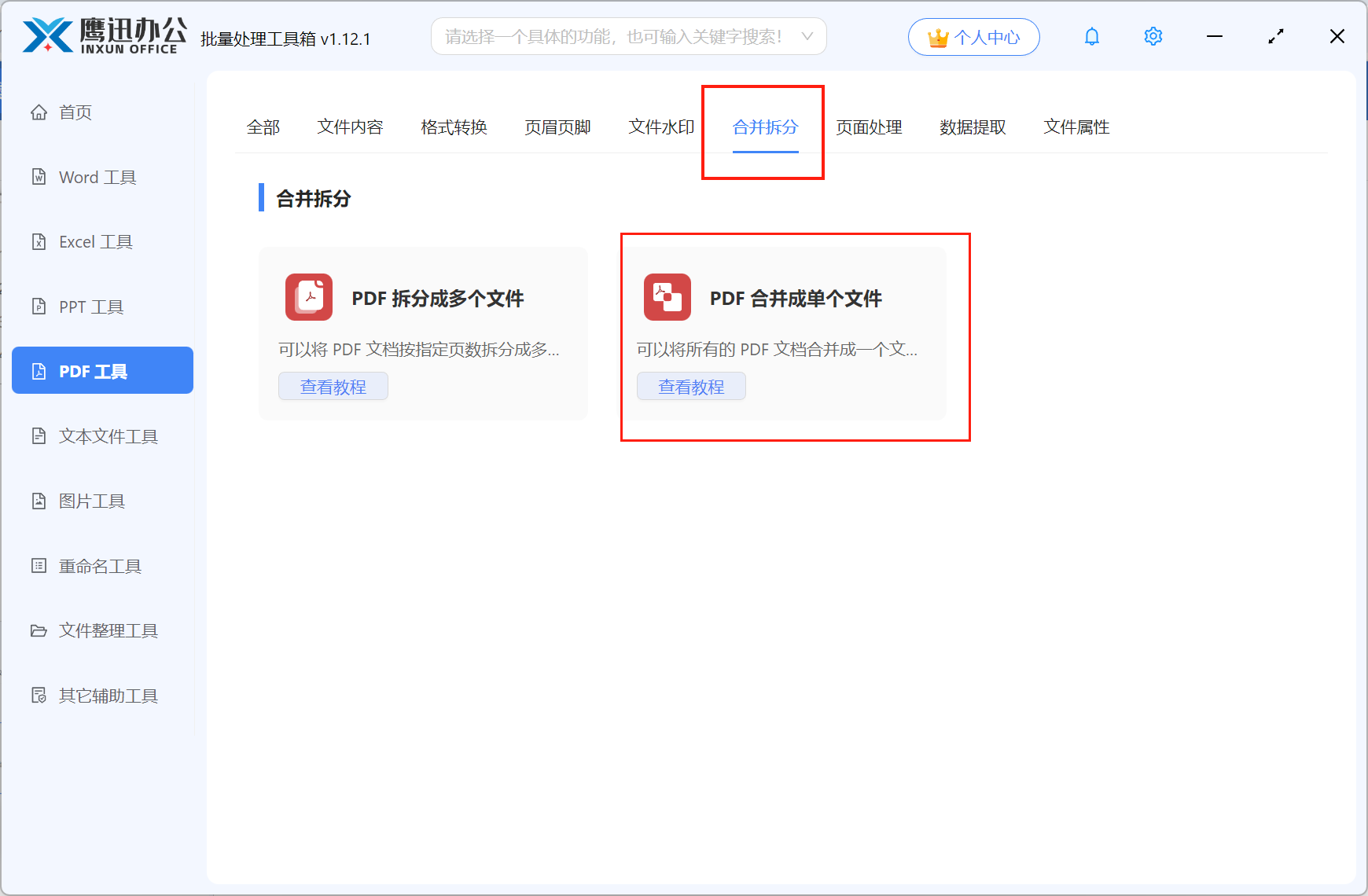Switch to the 页面处理 tab
Image resolution: width=1368 pixels, height=896 pixels.
[869, 127]
